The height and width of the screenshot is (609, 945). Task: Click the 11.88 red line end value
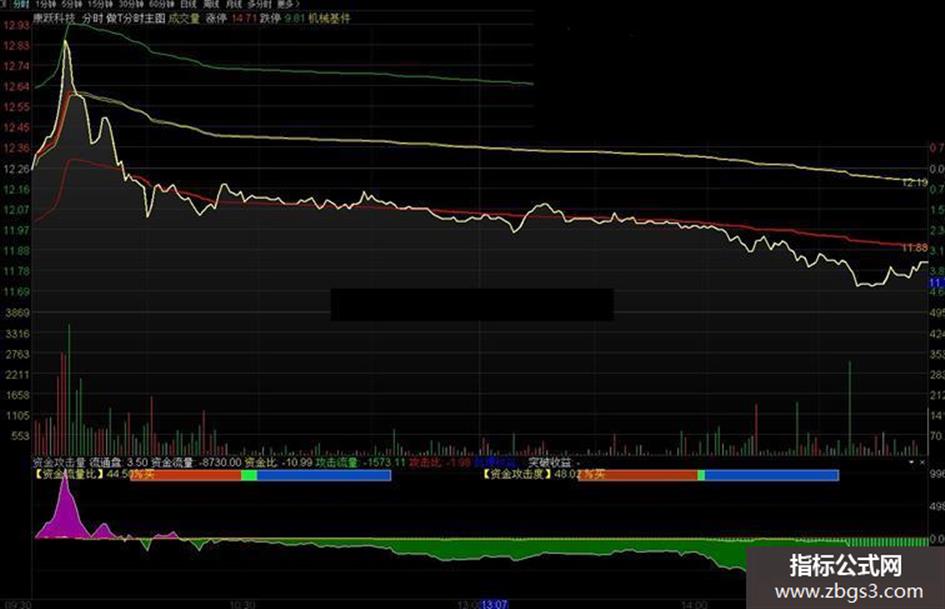pos(915,247)
